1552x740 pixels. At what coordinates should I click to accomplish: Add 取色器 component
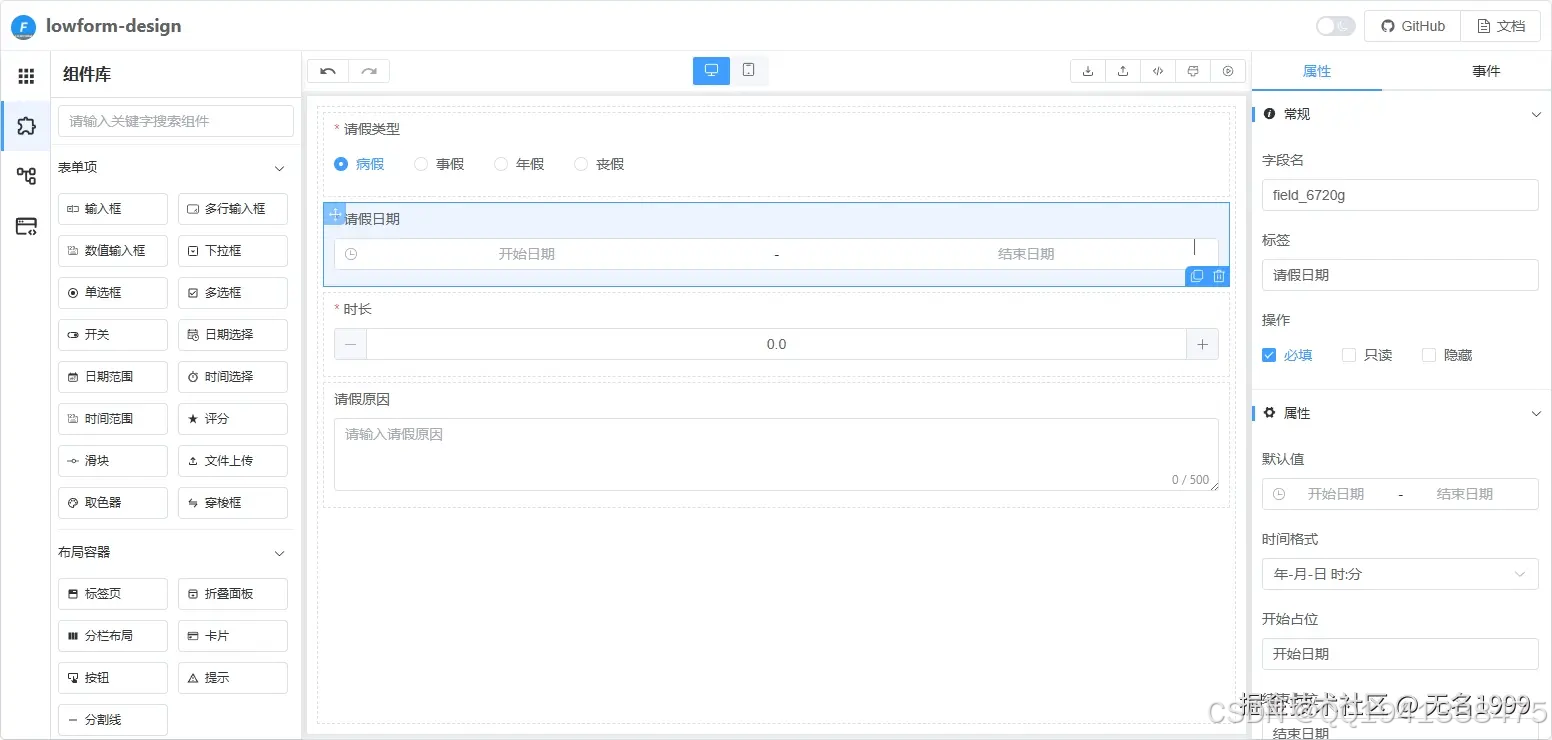(112, 503)
